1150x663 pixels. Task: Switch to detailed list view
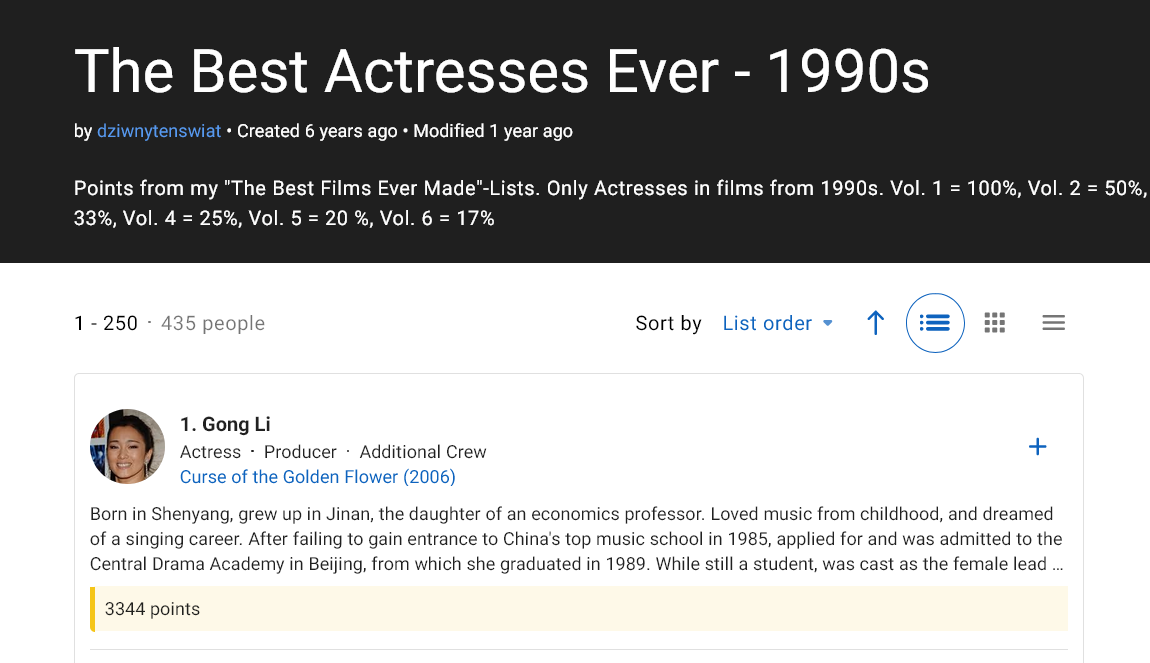coord(935,323)
